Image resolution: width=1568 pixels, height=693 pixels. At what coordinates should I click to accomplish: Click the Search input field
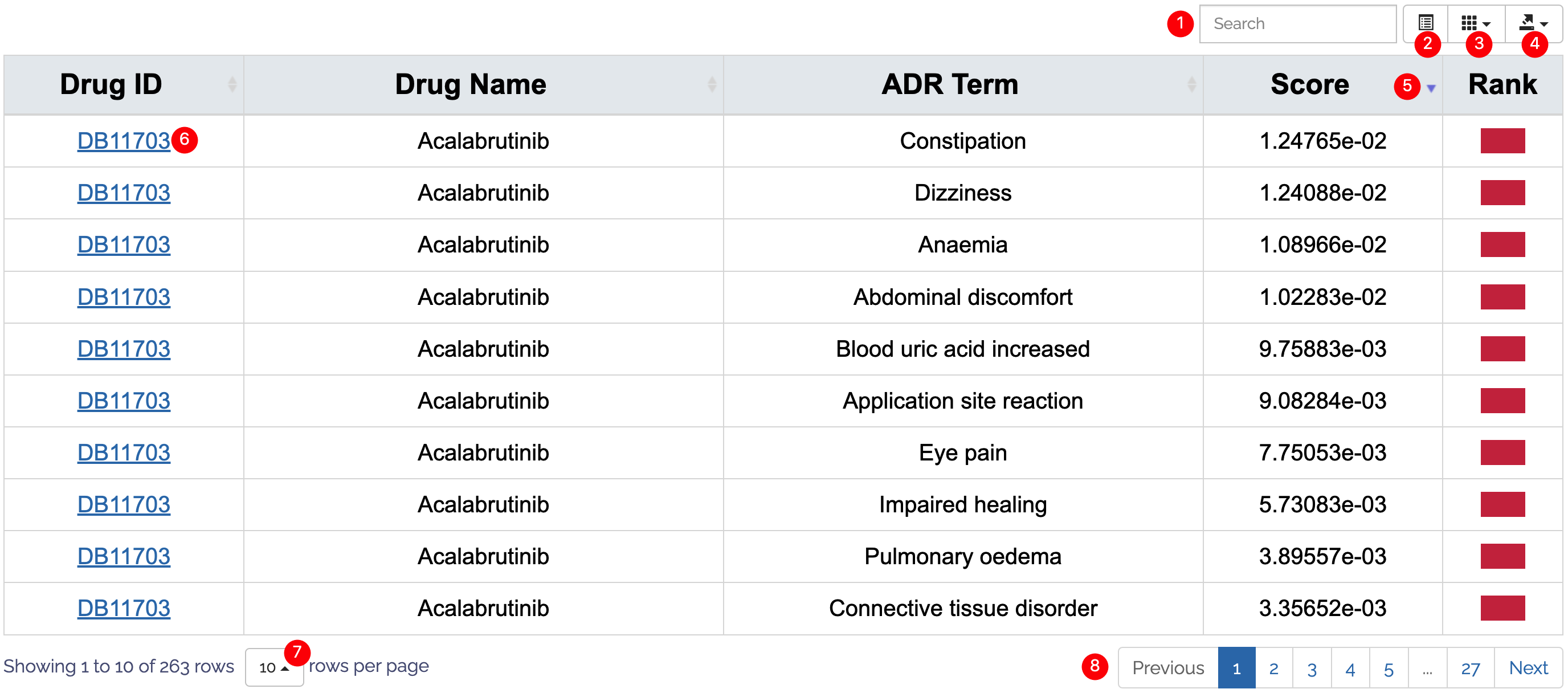[x=1297, y=24]
